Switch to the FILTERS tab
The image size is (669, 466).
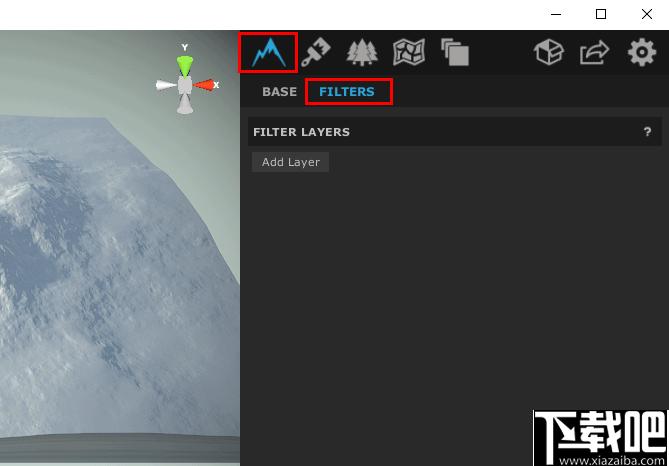(347, 92)
